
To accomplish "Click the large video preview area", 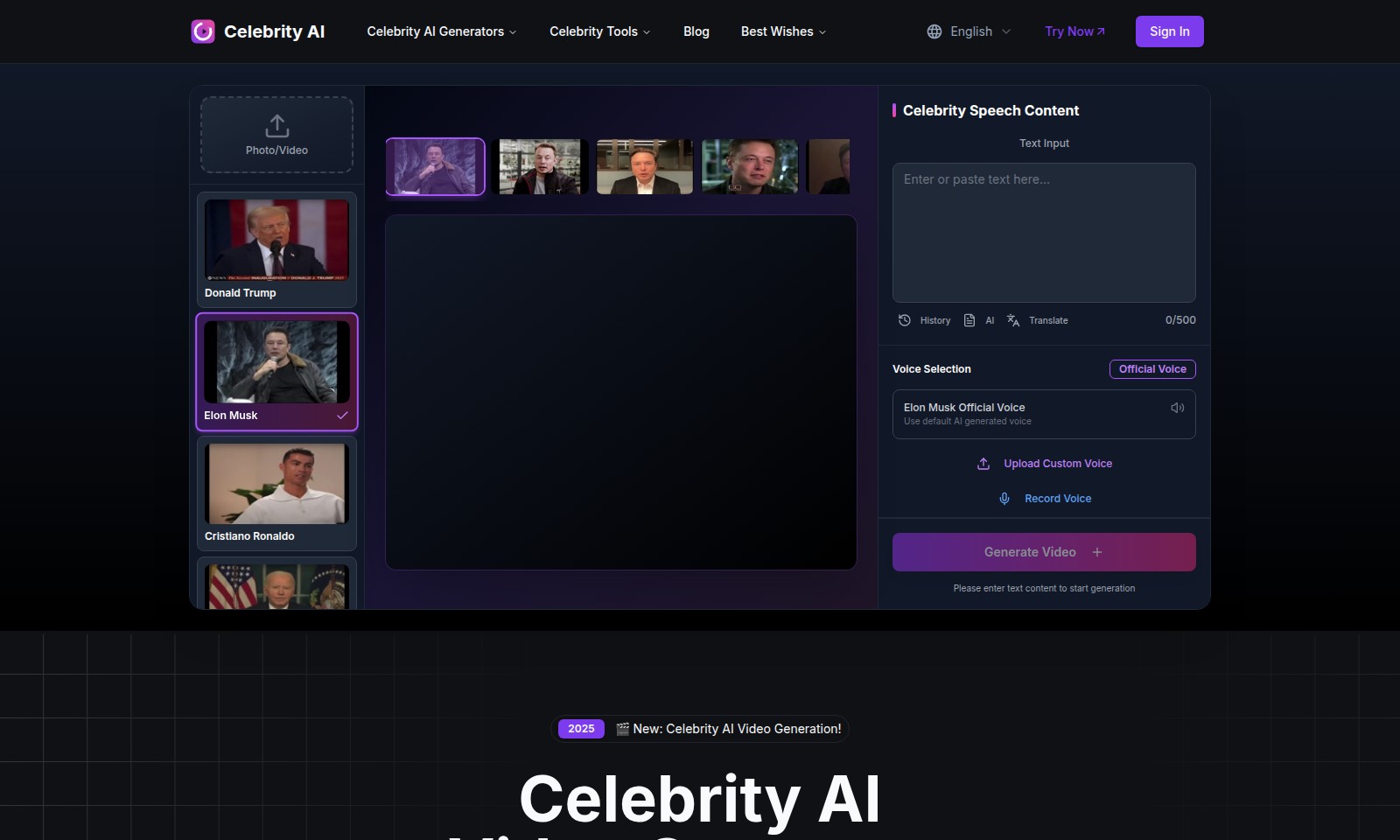I will pos(621,393).
